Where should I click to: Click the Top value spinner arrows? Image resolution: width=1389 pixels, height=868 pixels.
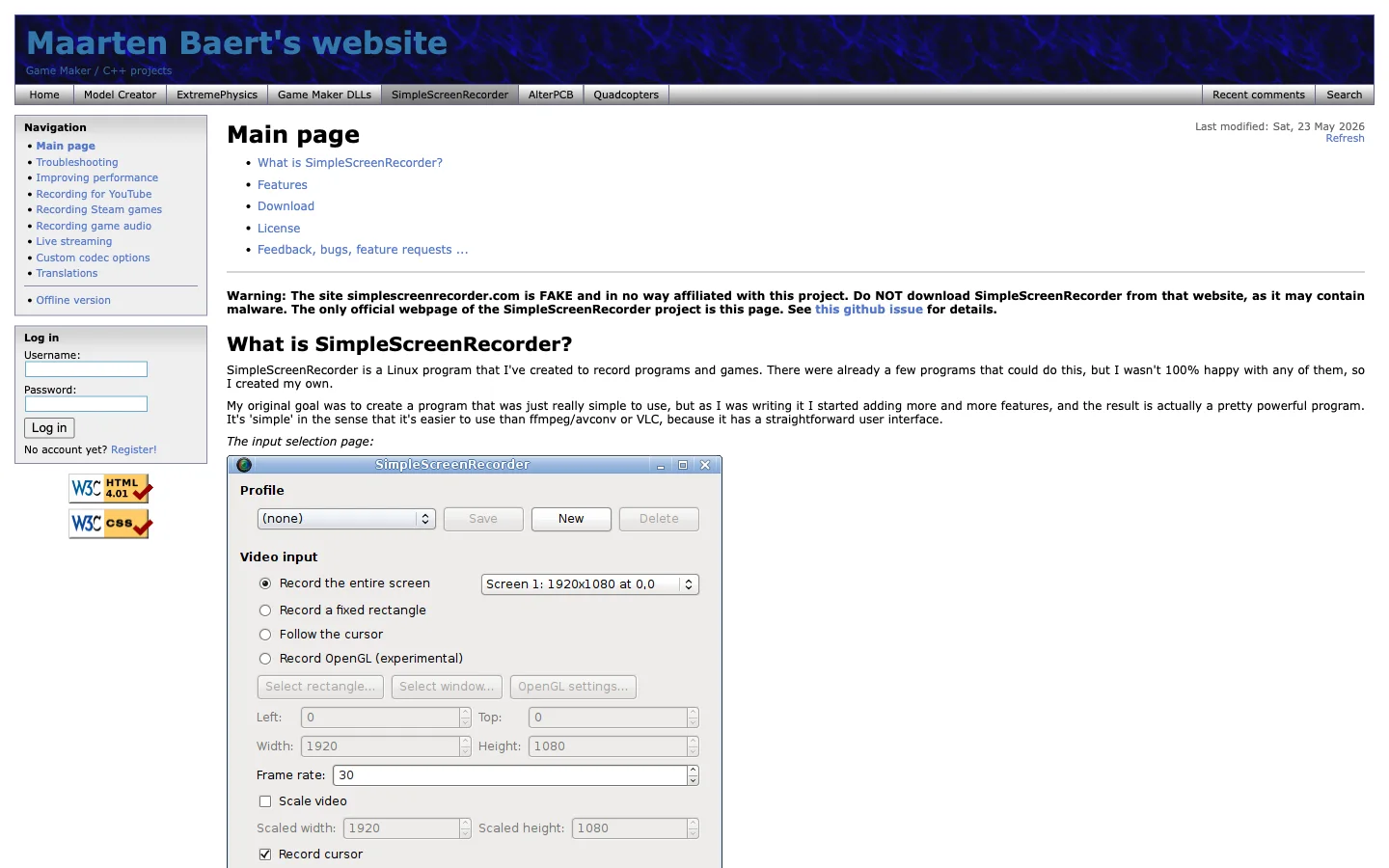coord(693,718)
